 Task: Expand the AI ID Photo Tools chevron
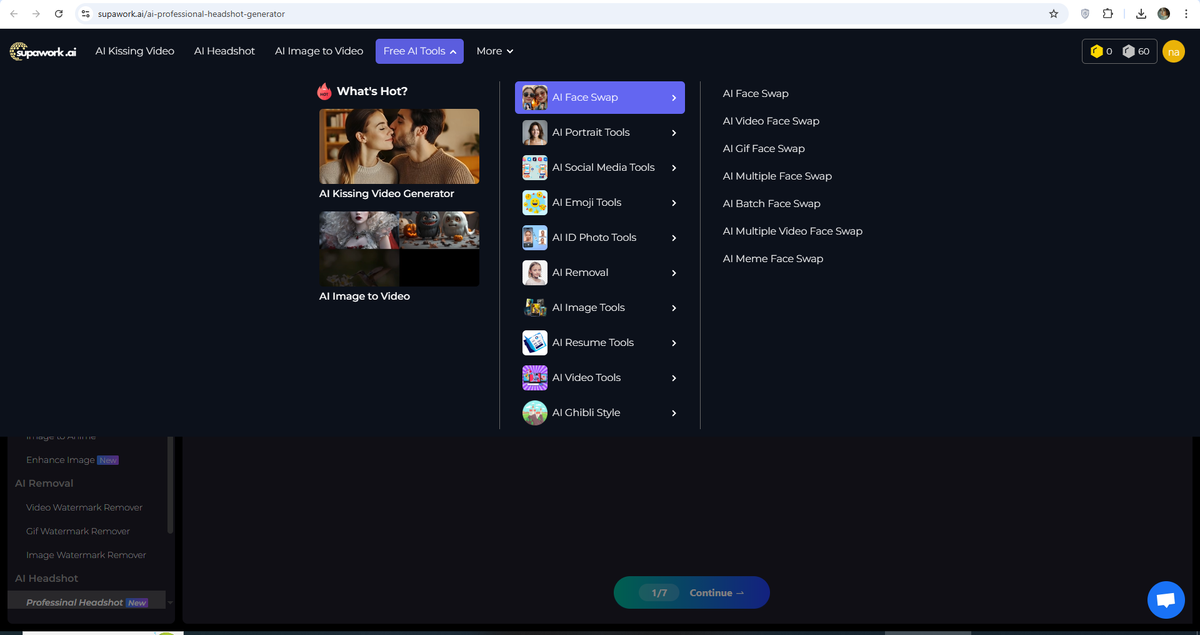coord(674,238)
